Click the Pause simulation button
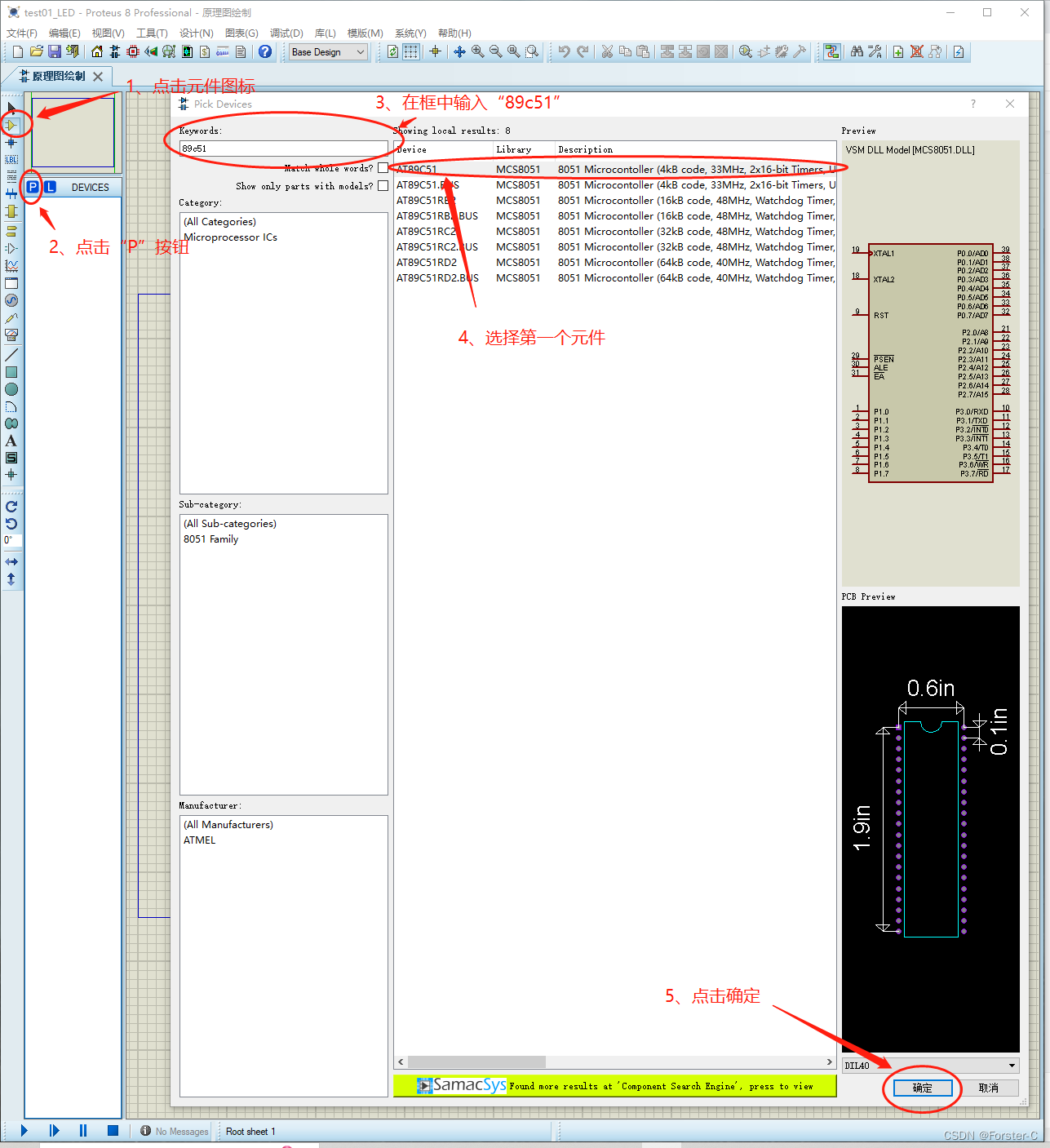The width and height of the screenshot is (1050, 1148). [83, 1130]
